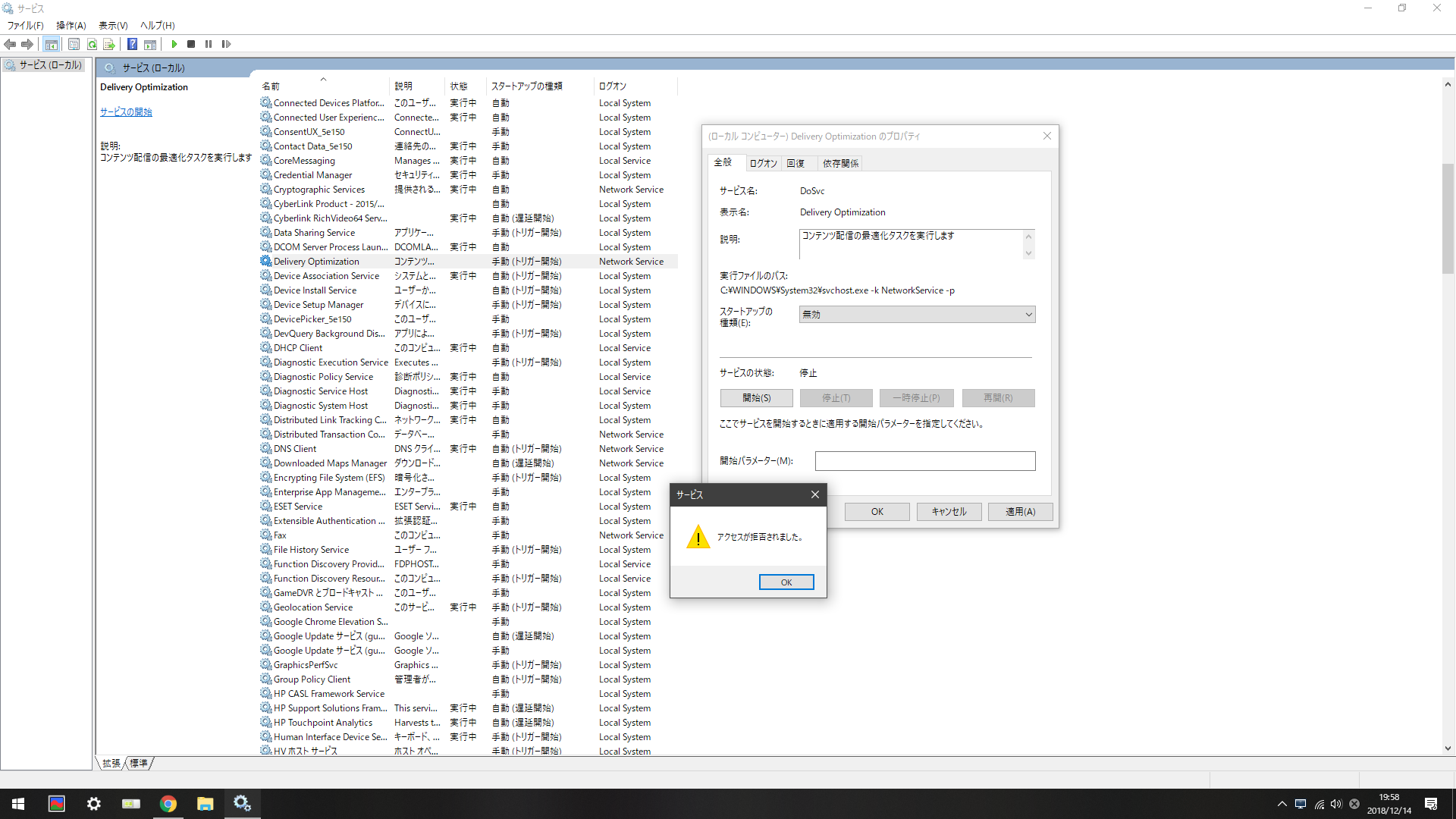Click the サービスの開始 link

click(x=126, y=111)
